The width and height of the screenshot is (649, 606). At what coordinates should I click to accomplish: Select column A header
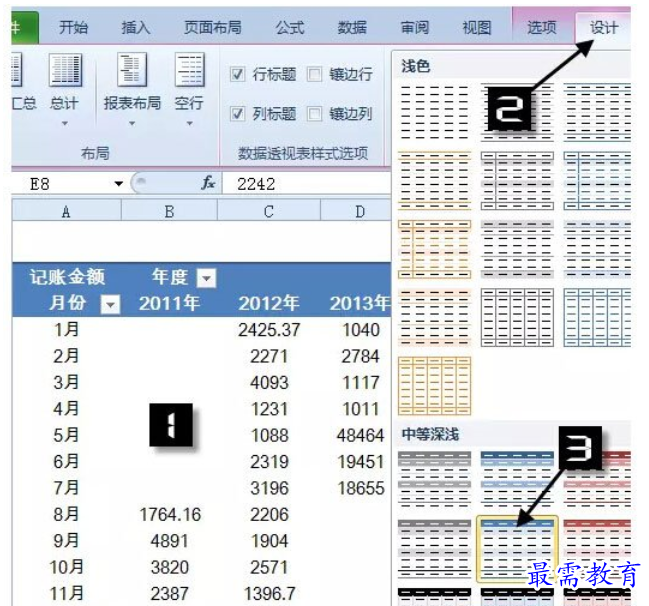click(66, 210)
